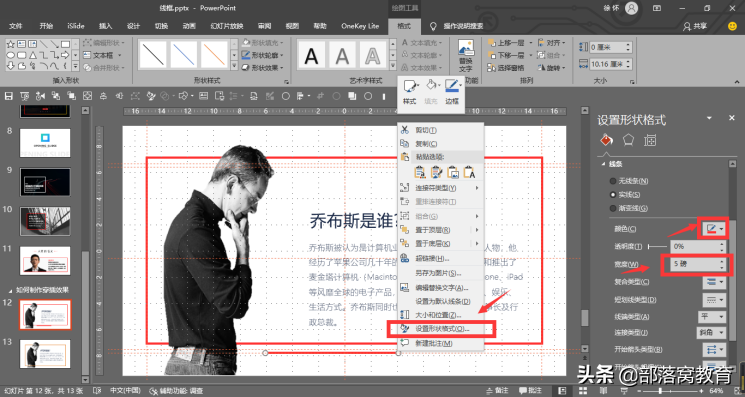Click the smiley feedback icon
745x397 pixels.
(x=732, y=26)
